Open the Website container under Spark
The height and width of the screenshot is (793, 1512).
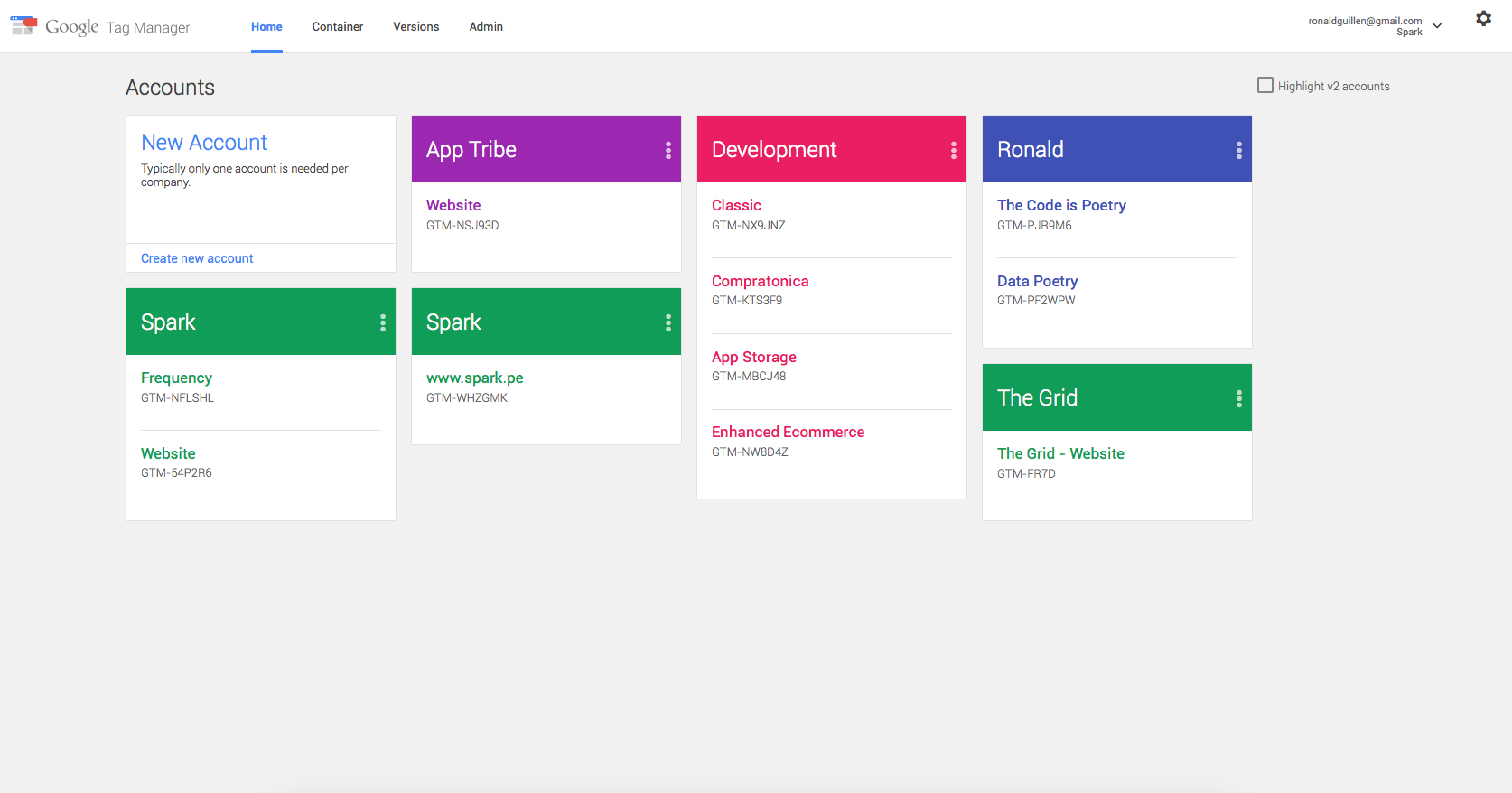[x=168, y=453]
